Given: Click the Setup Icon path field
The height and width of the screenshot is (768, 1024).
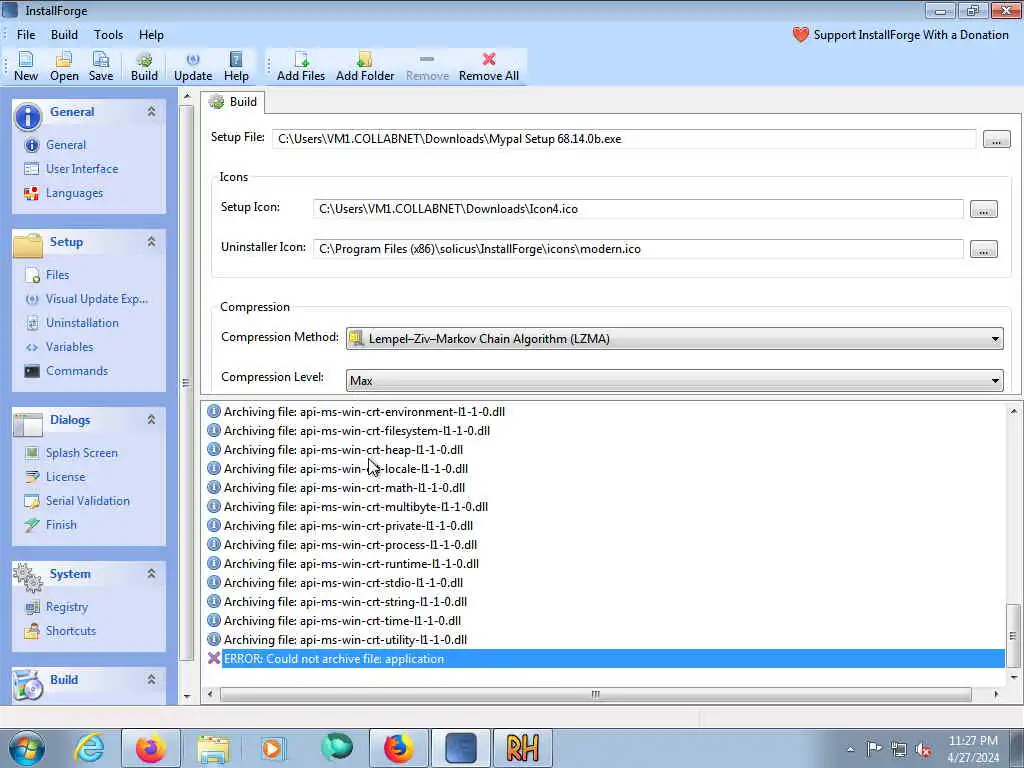Looking at the screenshot, I should (638, 209).
